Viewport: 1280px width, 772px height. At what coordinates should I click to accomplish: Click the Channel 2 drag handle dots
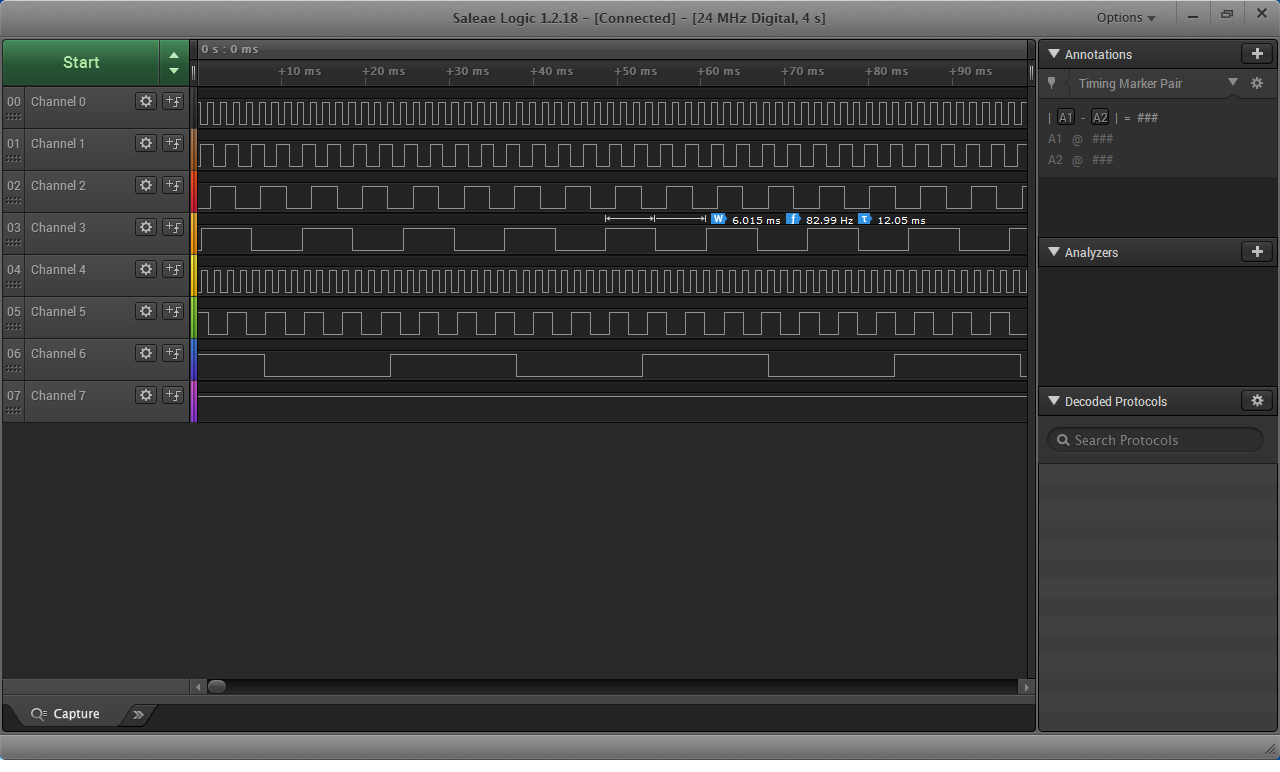pos(14,201)
